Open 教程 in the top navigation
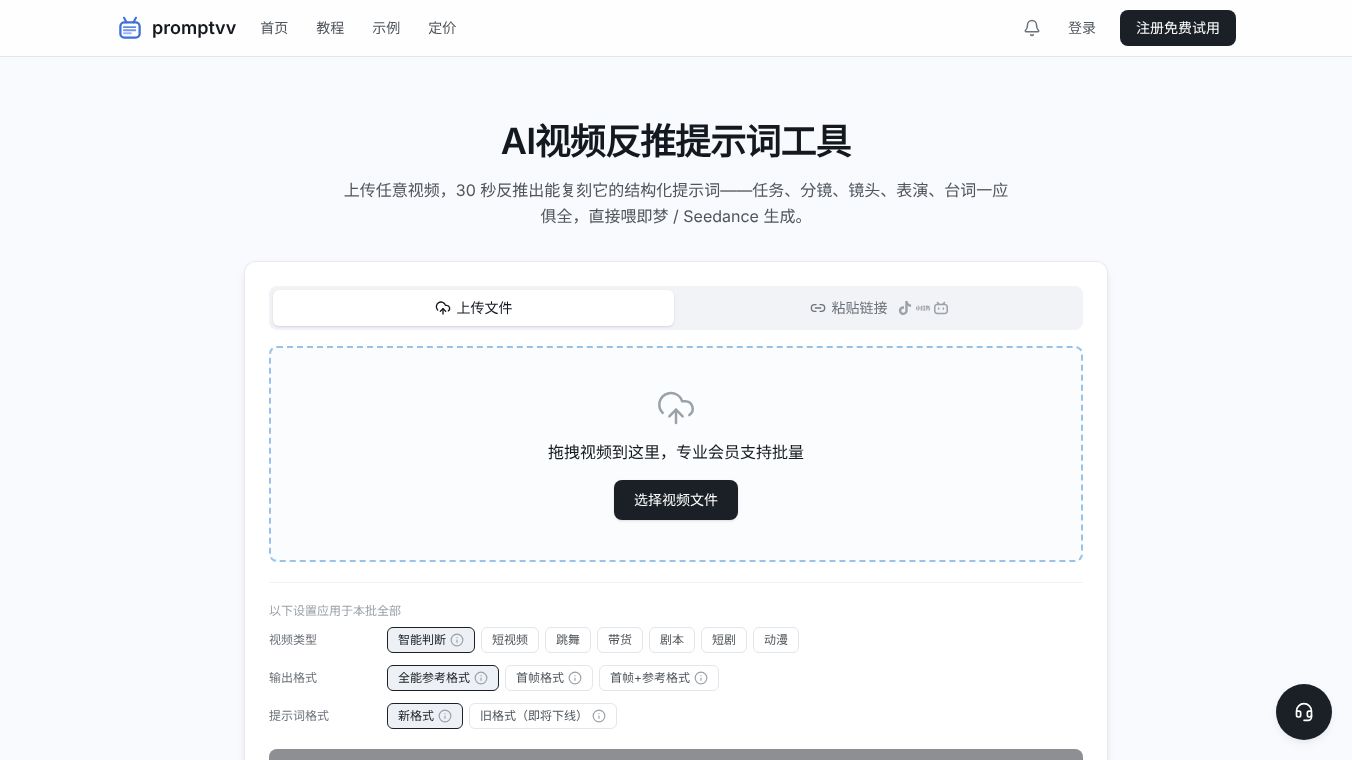The height and width of the screenshot is (760, 1352). click(x=330, y=28)
